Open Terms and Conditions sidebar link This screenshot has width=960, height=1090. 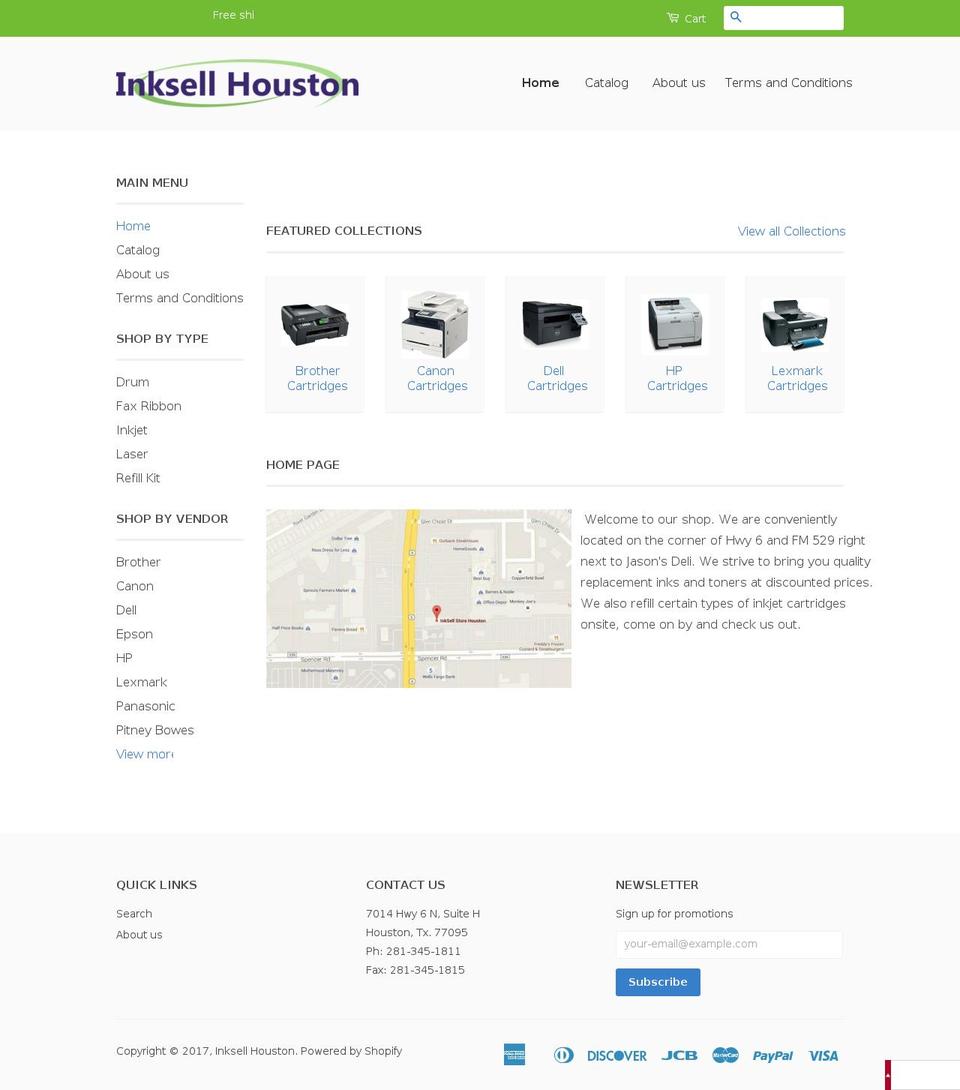179,298
